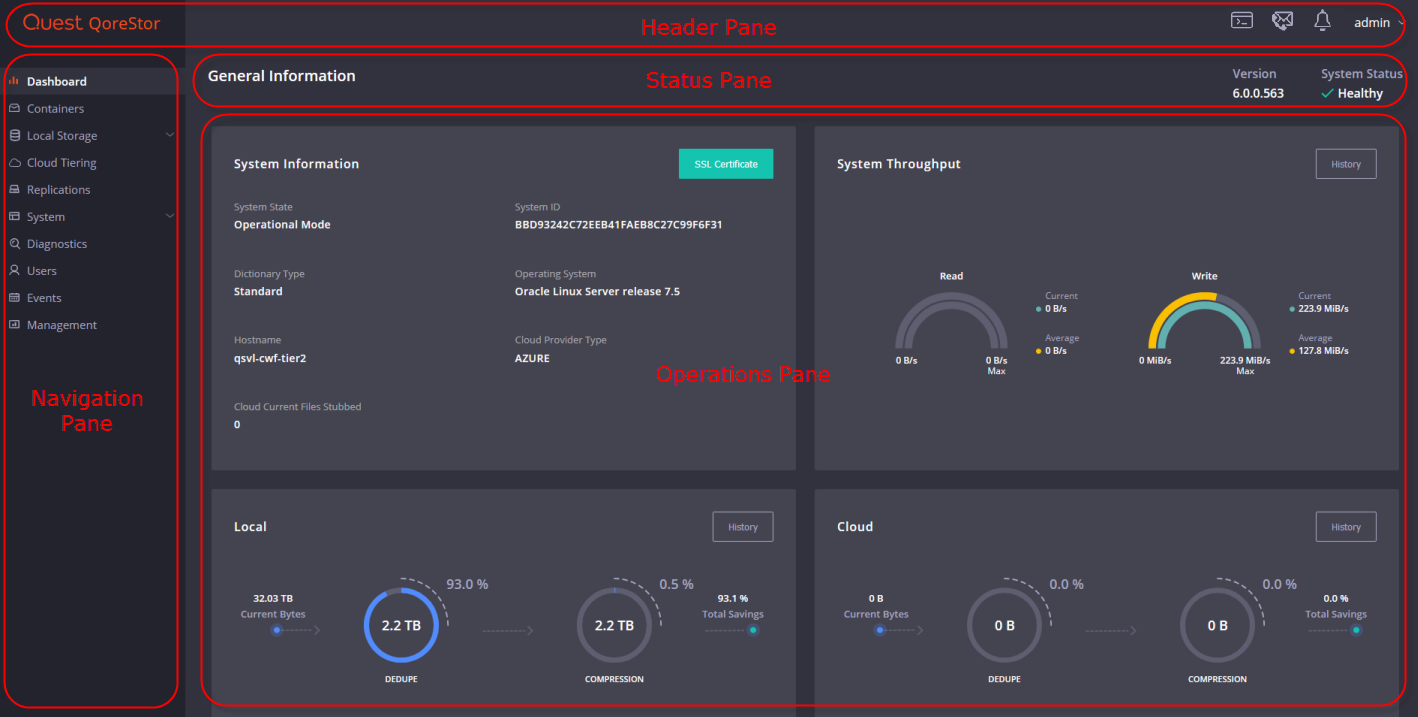This screenshot has height=717, width=1418.
Task: Open History for Local storage panel
Action: (743, 527)
